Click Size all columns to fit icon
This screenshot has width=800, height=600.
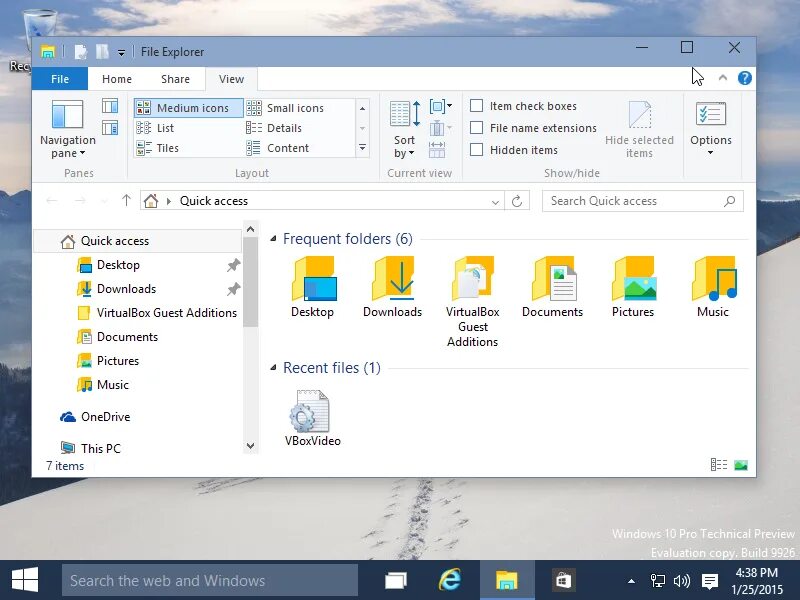tap(437, 149)
